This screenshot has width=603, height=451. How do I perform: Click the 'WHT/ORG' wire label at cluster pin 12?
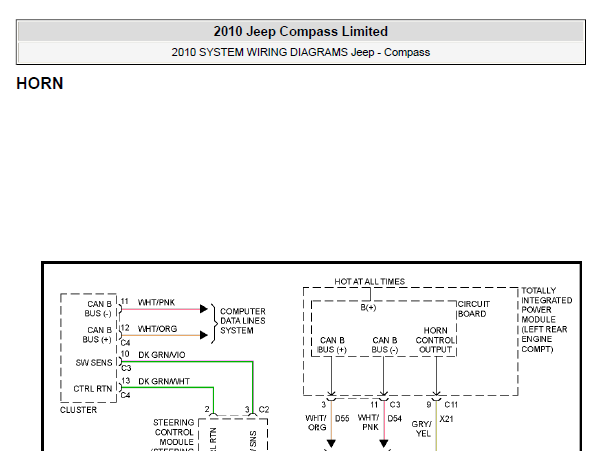point(157,329)
